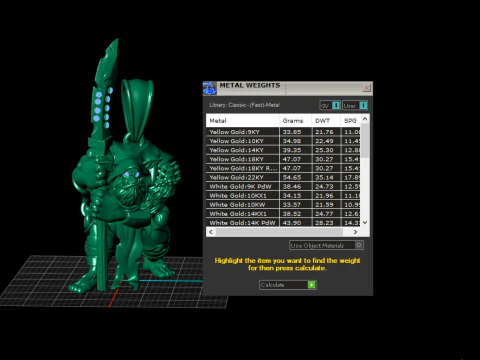Click the 25.30 DWT cell
Screen dimensions: 480x360
click(326, 150)
